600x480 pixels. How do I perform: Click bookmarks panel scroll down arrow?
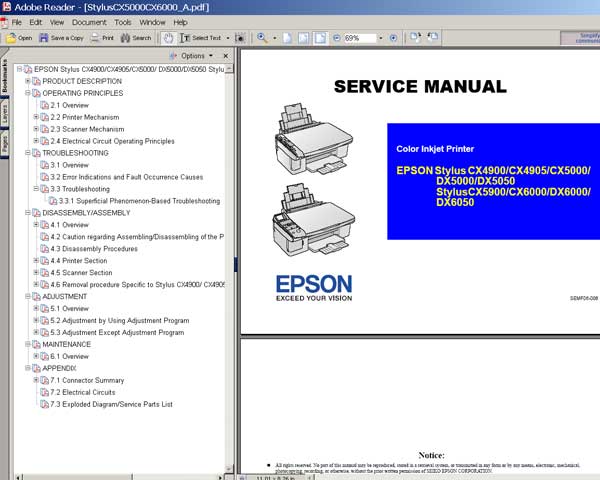pyautogui.click(x=229, y=469)
